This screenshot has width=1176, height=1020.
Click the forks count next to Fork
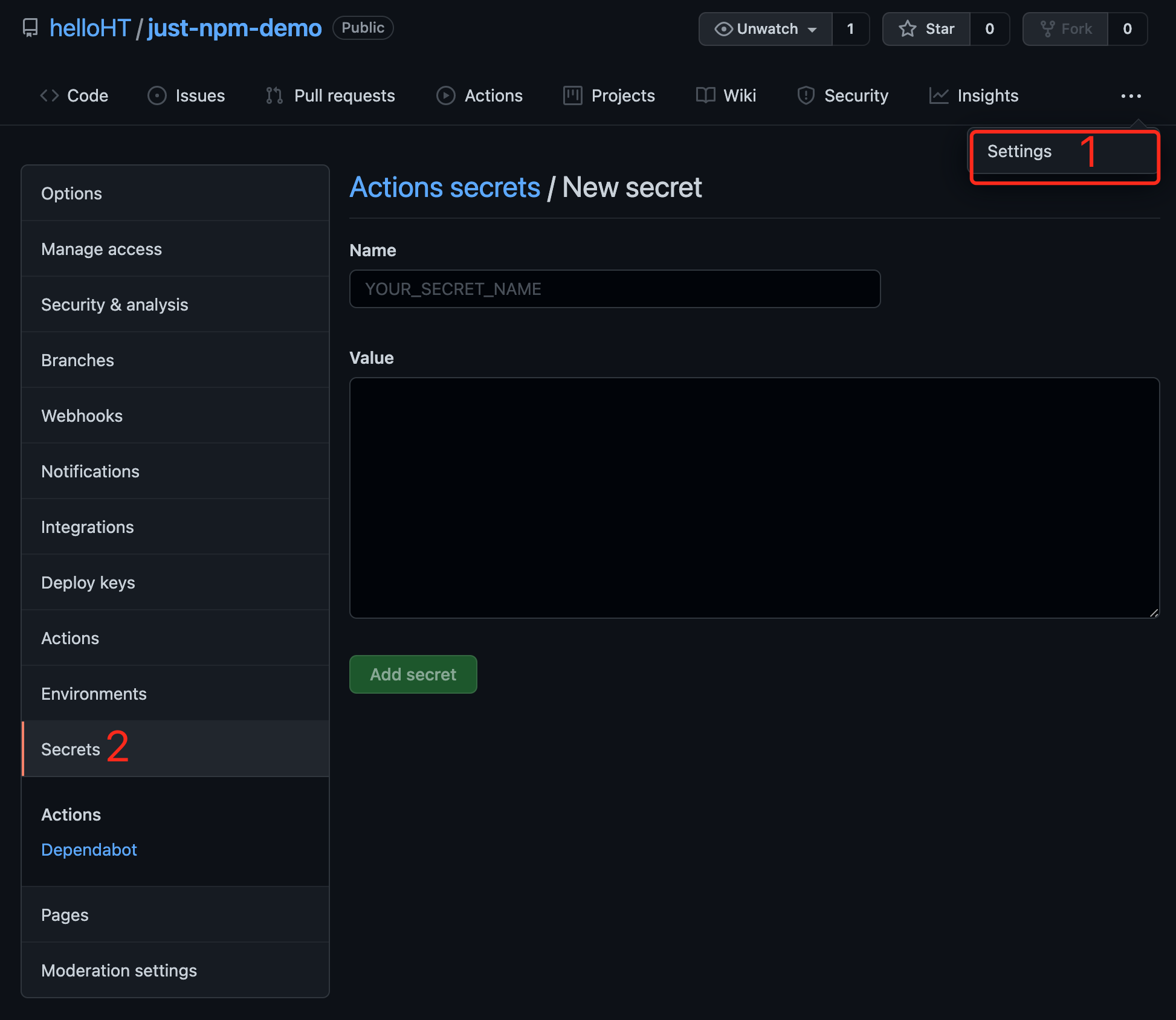pyautogui.click(x=1128, y=29)
